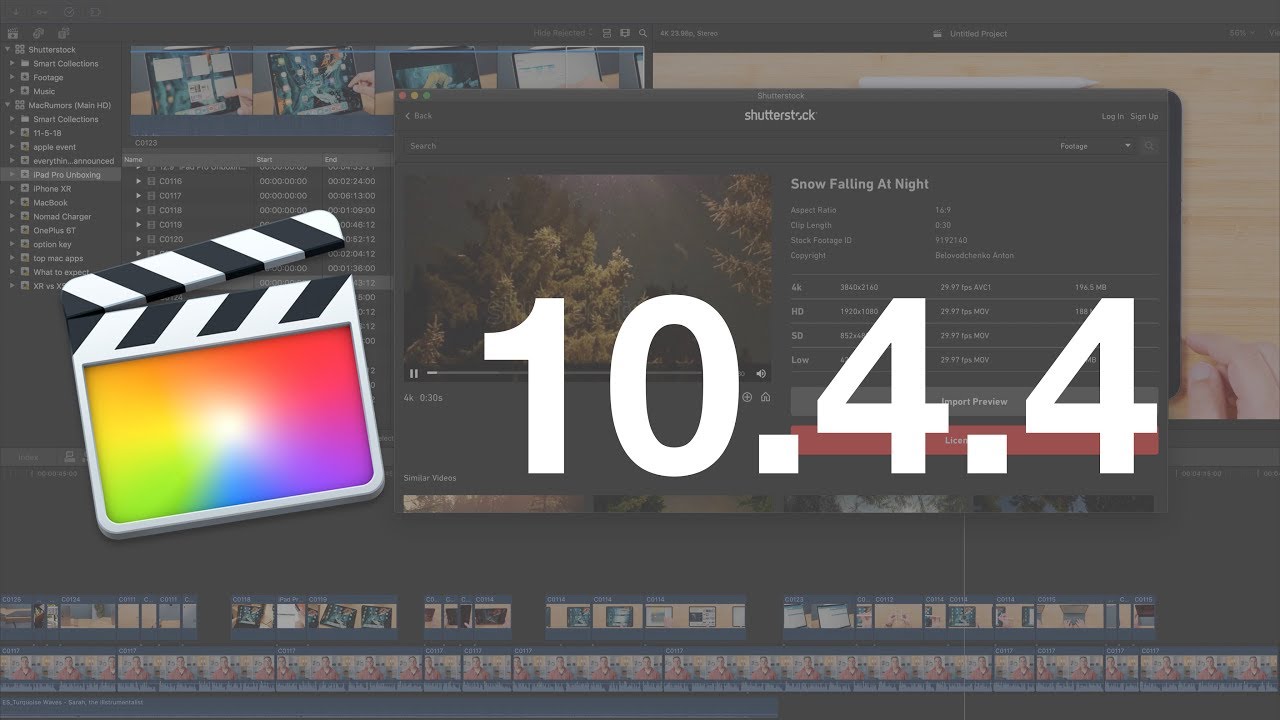Select the iPhone XR event
The image size is (1280, 720).
[52, 188]
